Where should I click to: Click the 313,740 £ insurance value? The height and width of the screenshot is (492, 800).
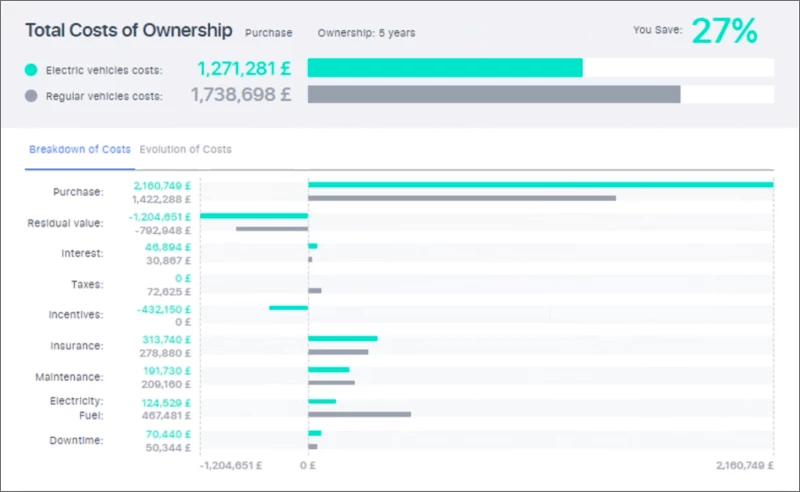[x=166, y=340]
